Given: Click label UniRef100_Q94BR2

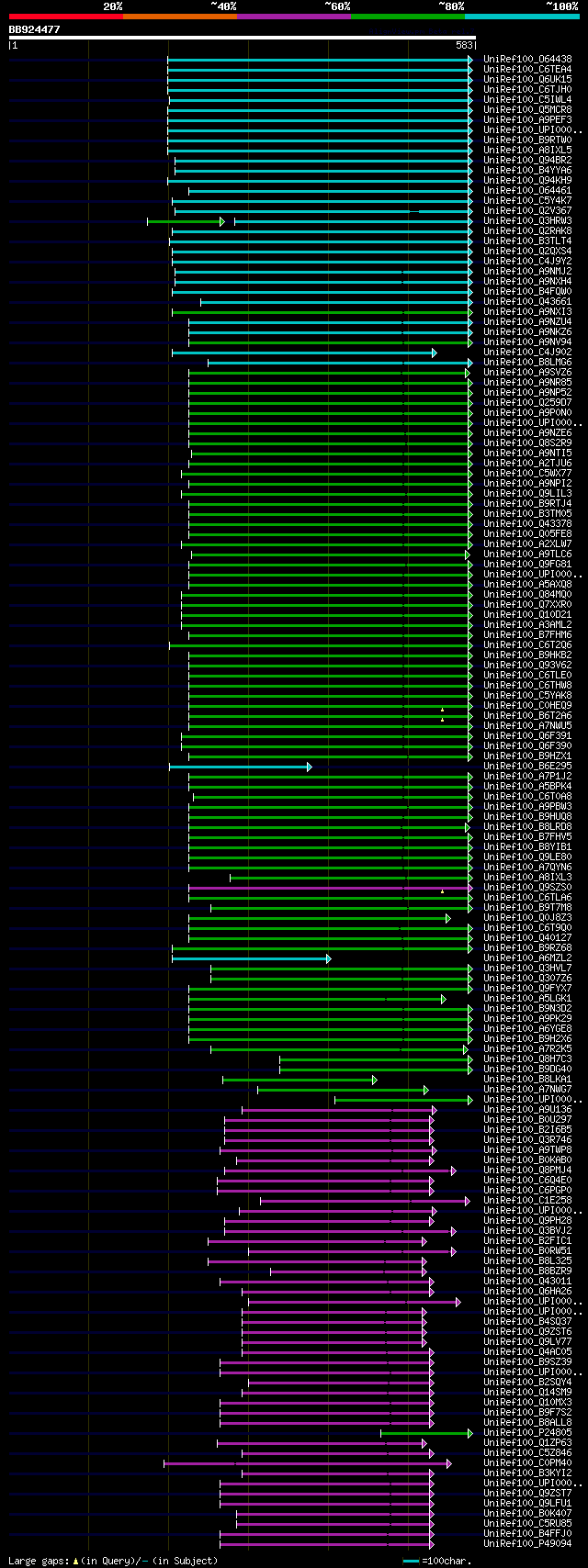Looking at the screenshot, I should pyautogui.click(x=527, y=160).
